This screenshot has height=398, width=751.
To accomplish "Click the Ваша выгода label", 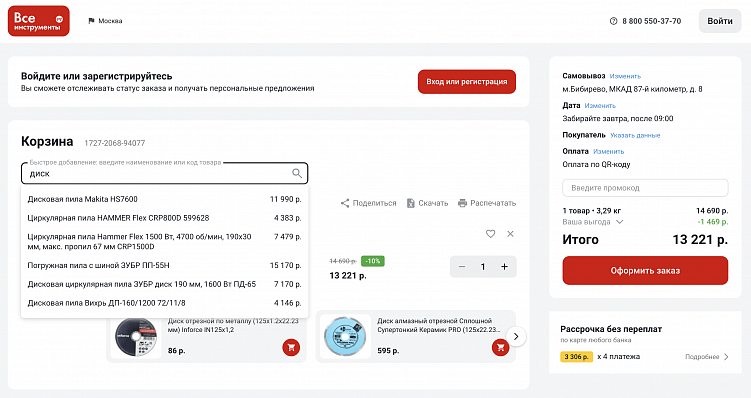I will click(586, 222).
